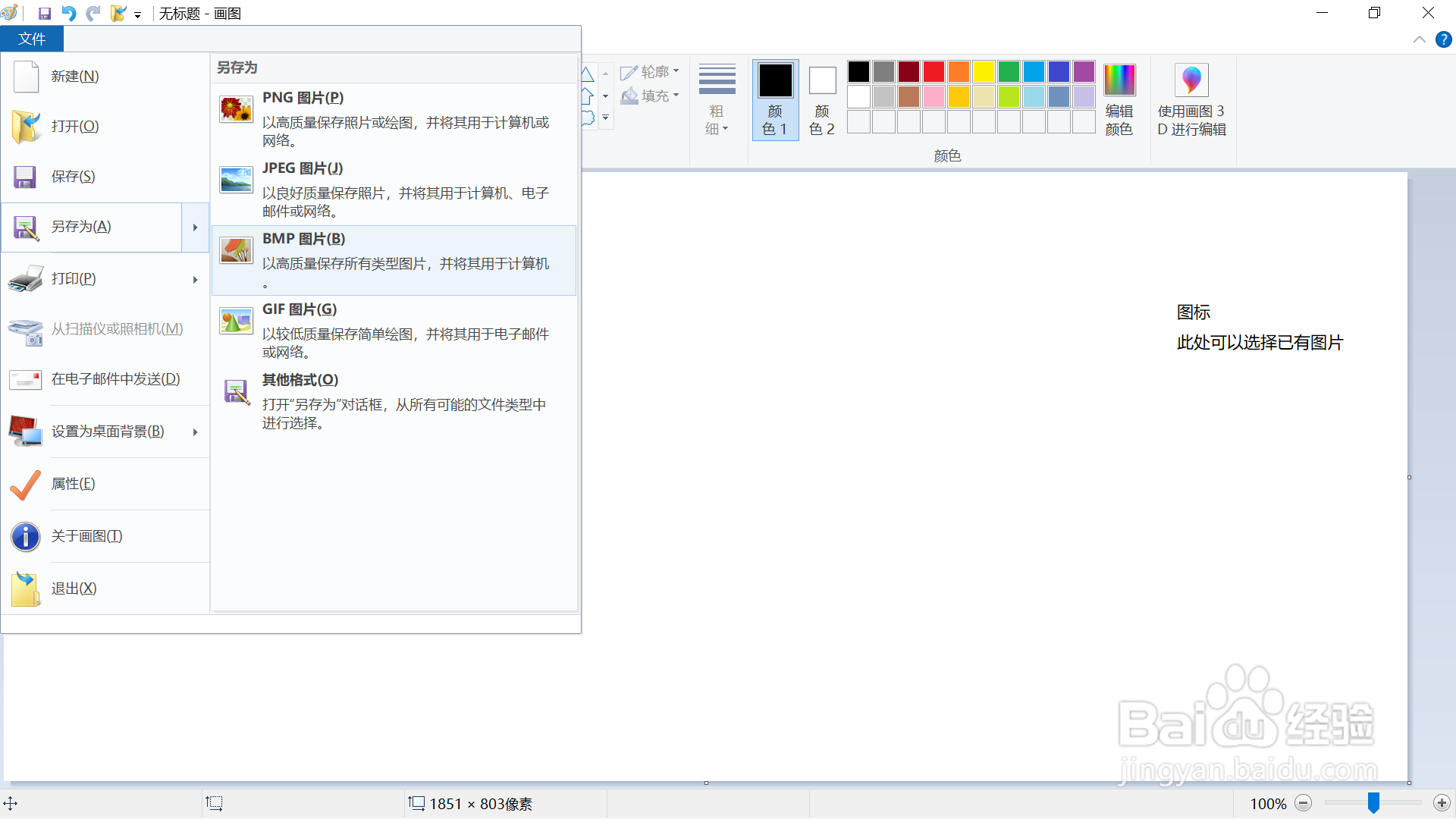Click the Redo icon in quick access toolbar
This screenshot has width=1456, height=819.
pyautogui.click(x=93, y=13)
